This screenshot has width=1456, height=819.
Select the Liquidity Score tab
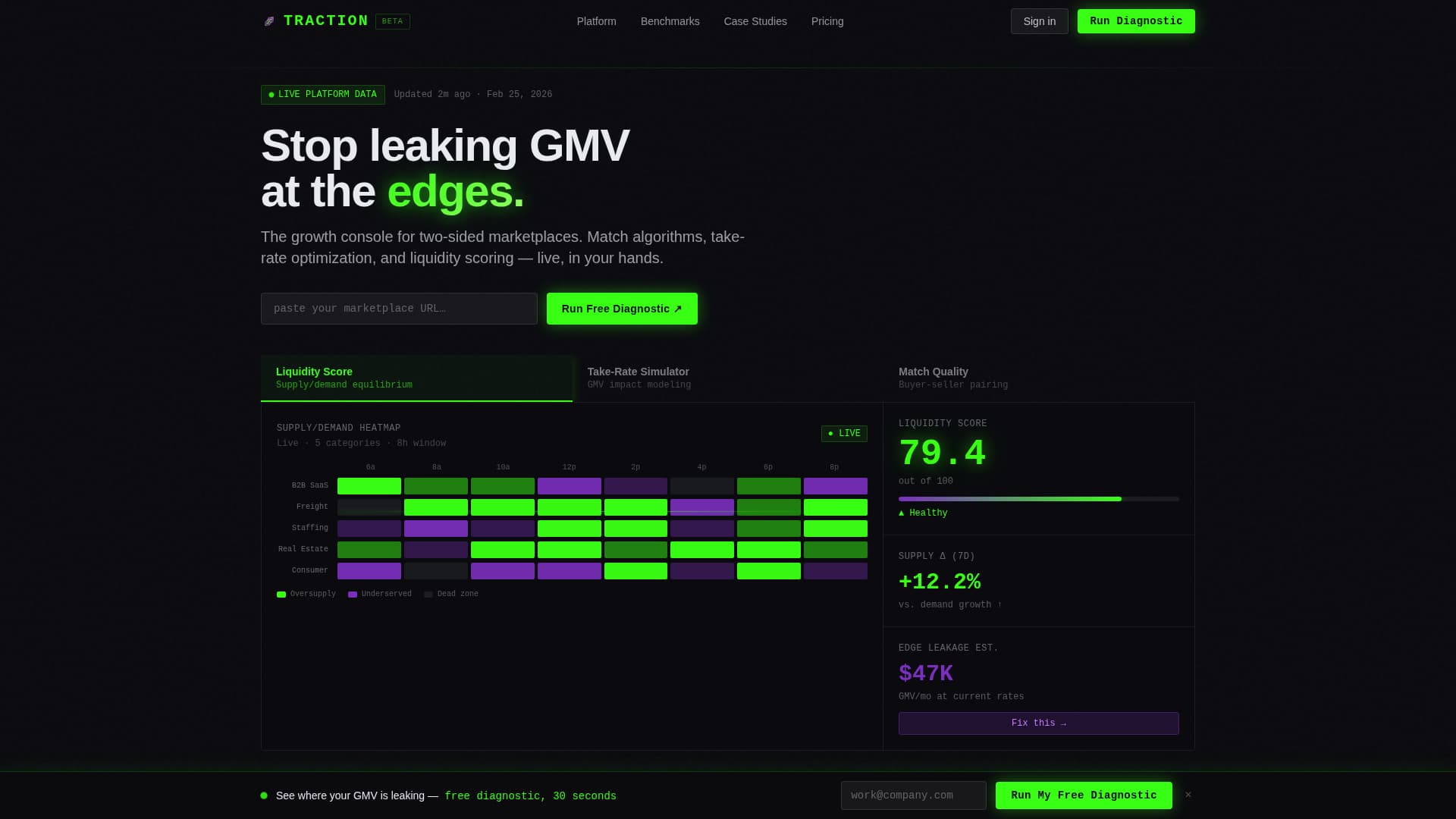tap(416, 378)
